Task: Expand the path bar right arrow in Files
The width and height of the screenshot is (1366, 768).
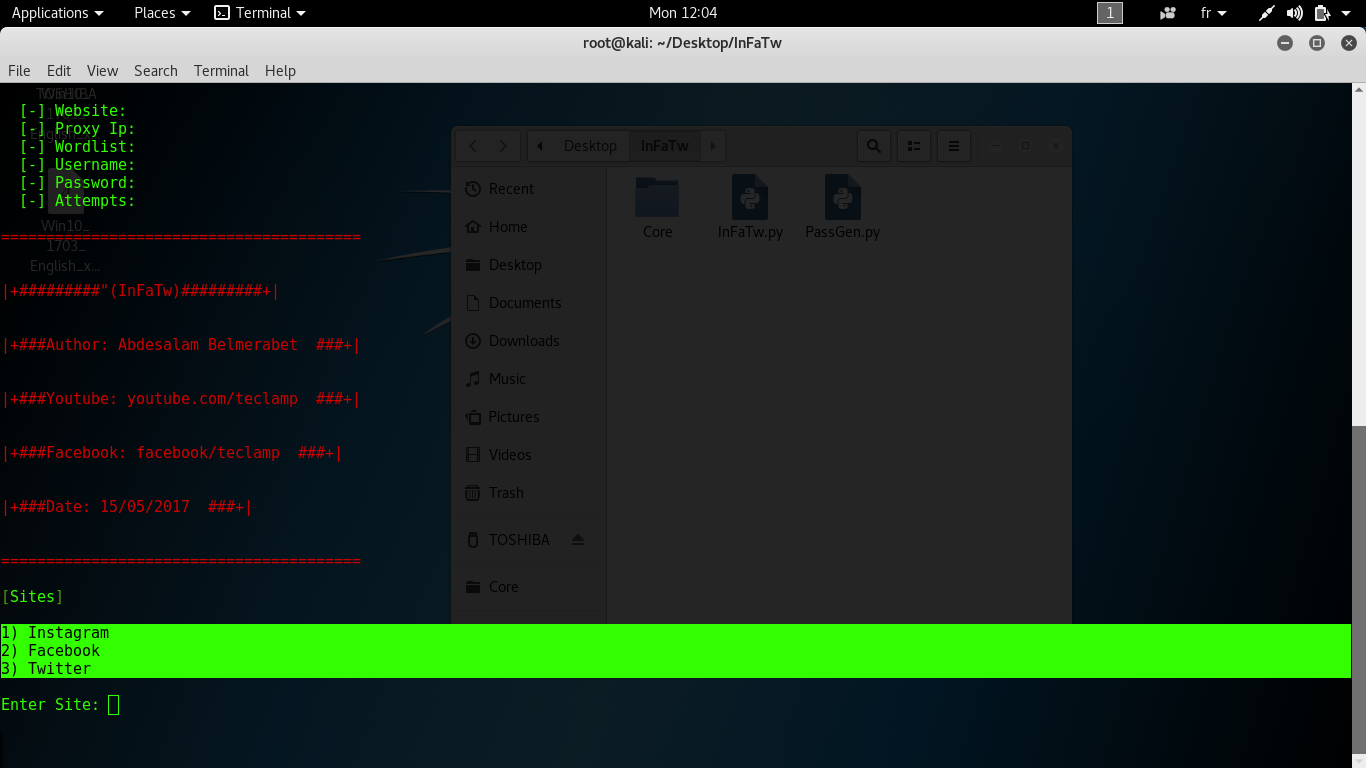Action: coord(713,146)
